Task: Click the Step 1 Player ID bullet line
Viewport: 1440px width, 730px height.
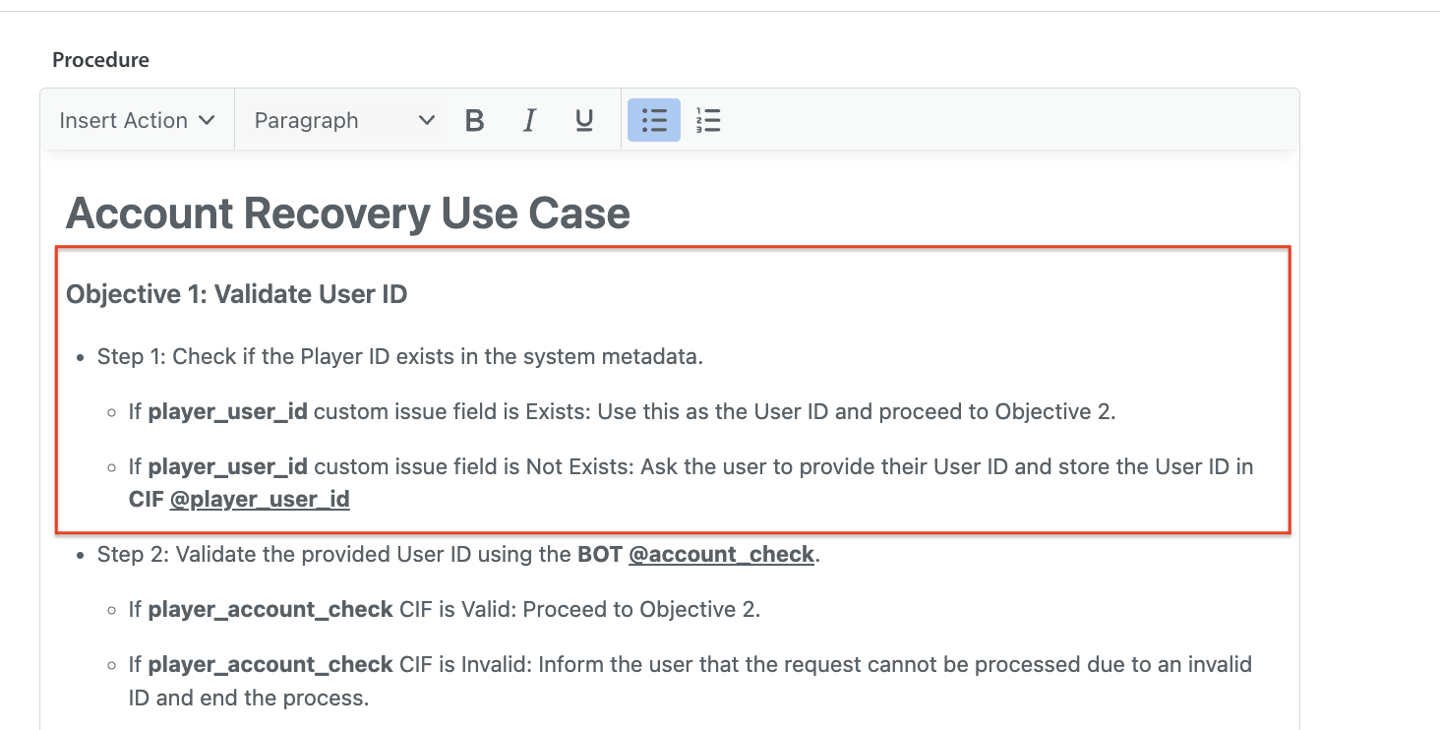Action: pos(400,357)
